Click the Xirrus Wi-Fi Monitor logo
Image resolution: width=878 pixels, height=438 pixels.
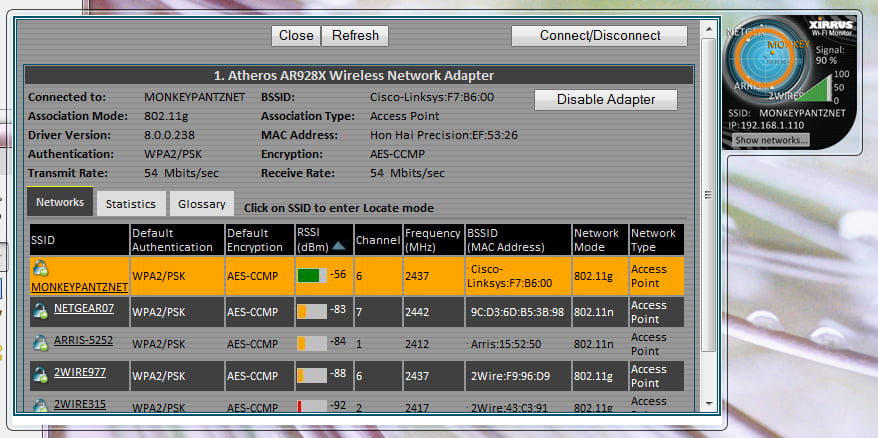coord(831,27)
